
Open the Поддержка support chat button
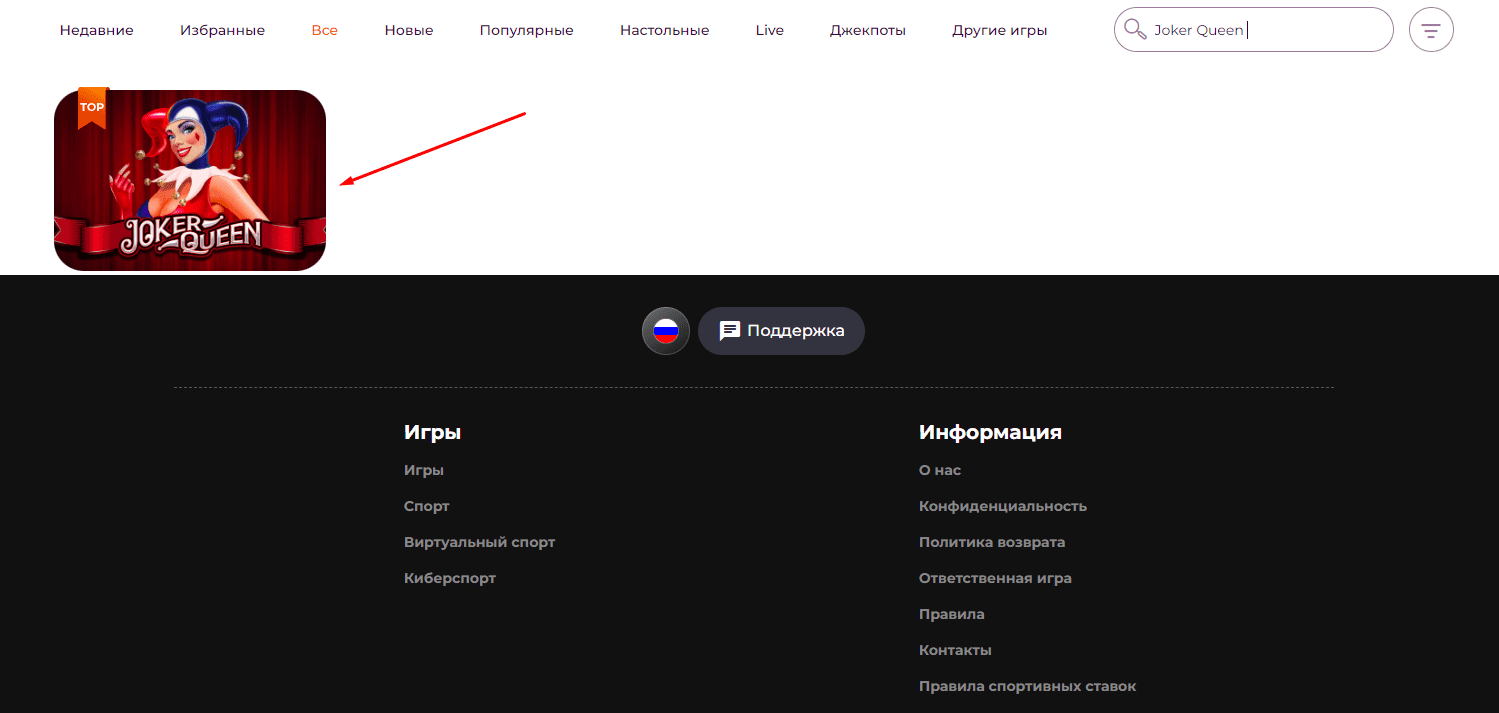point(781,331)
